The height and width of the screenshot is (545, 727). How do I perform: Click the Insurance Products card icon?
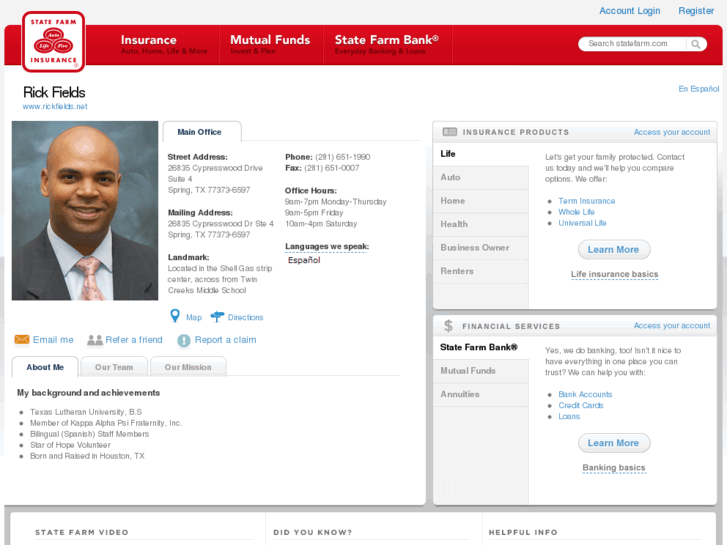pyautogui.click(x=449, y=132)
